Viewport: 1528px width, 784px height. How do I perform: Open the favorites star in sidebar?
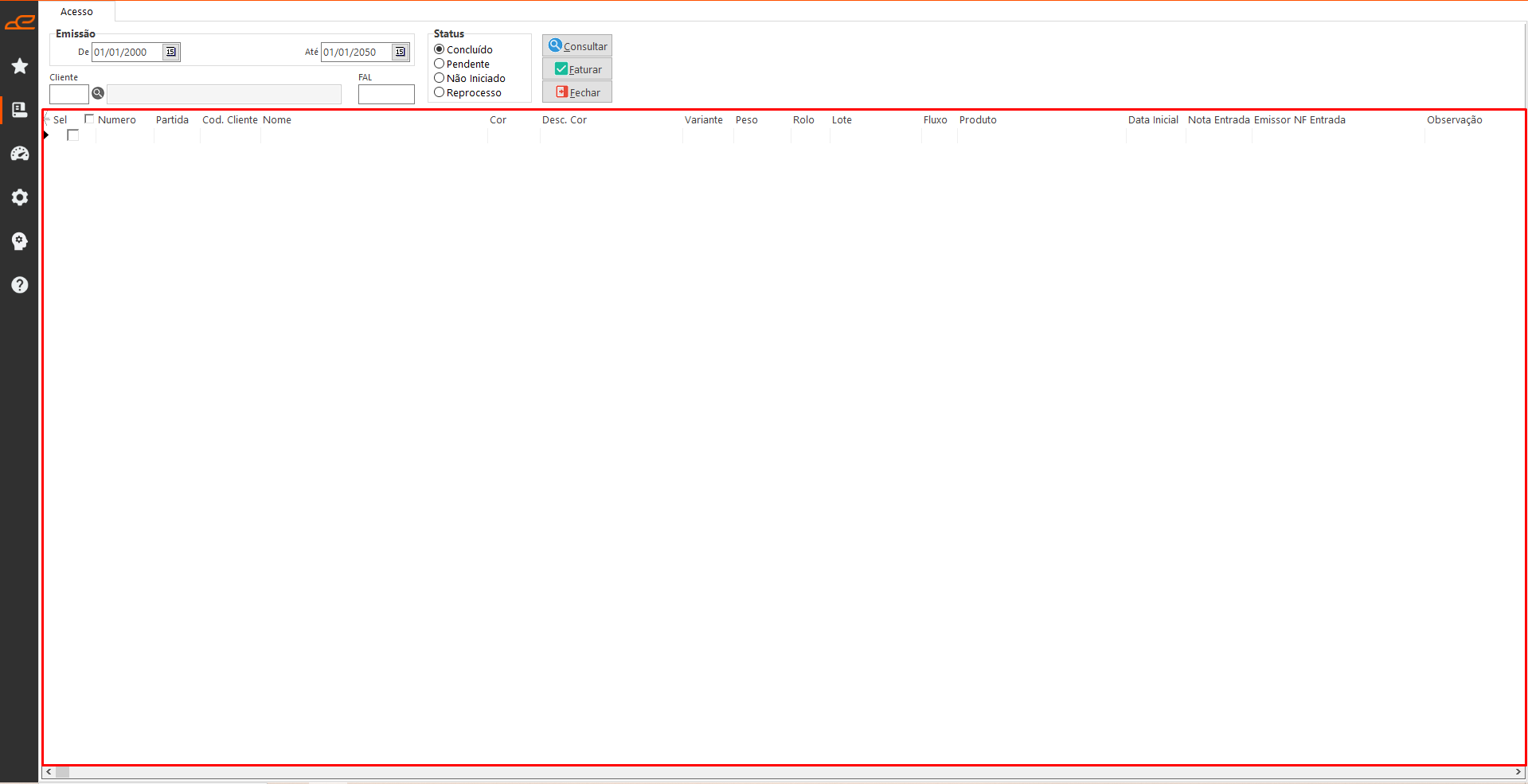(20, 66)
